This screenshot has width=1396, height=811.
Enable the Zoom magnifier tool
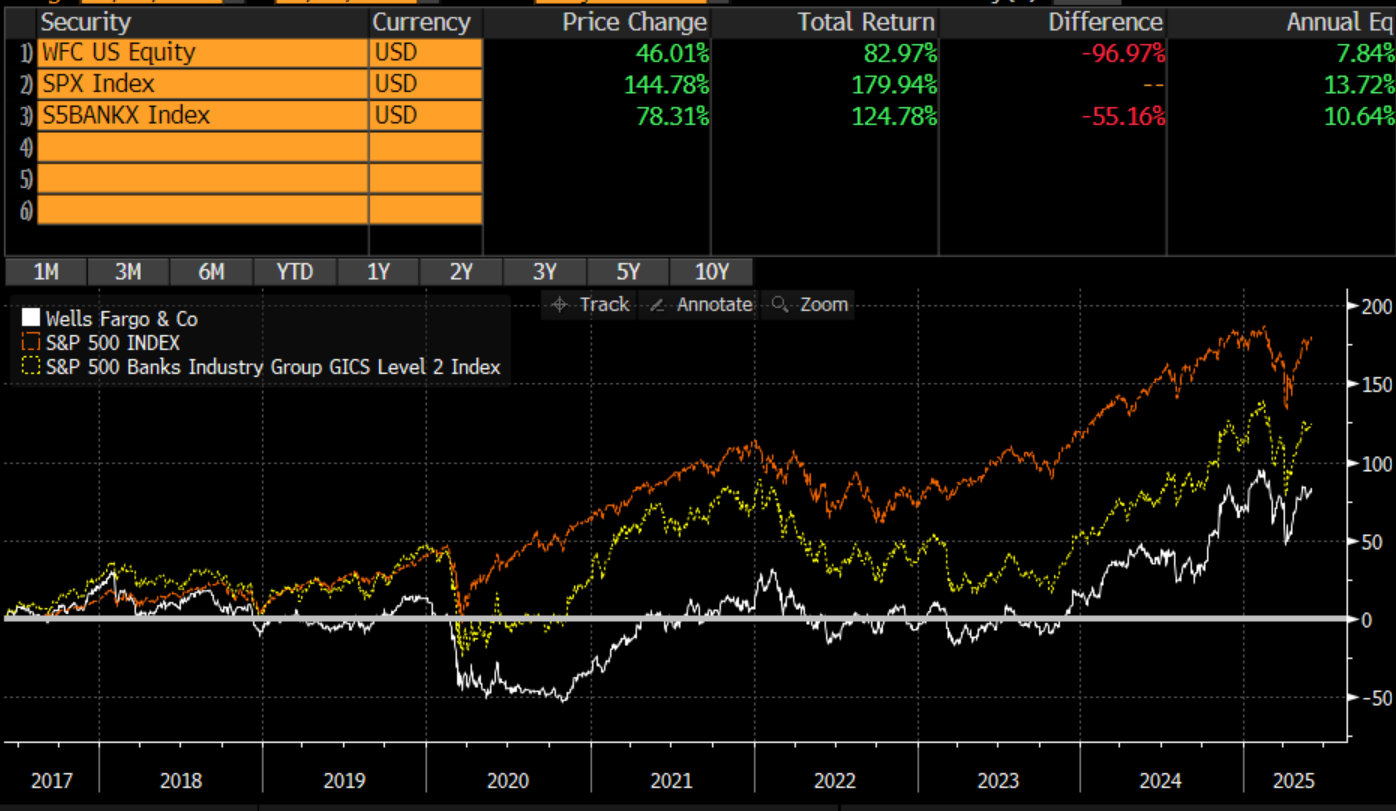(x=811, y=305)
